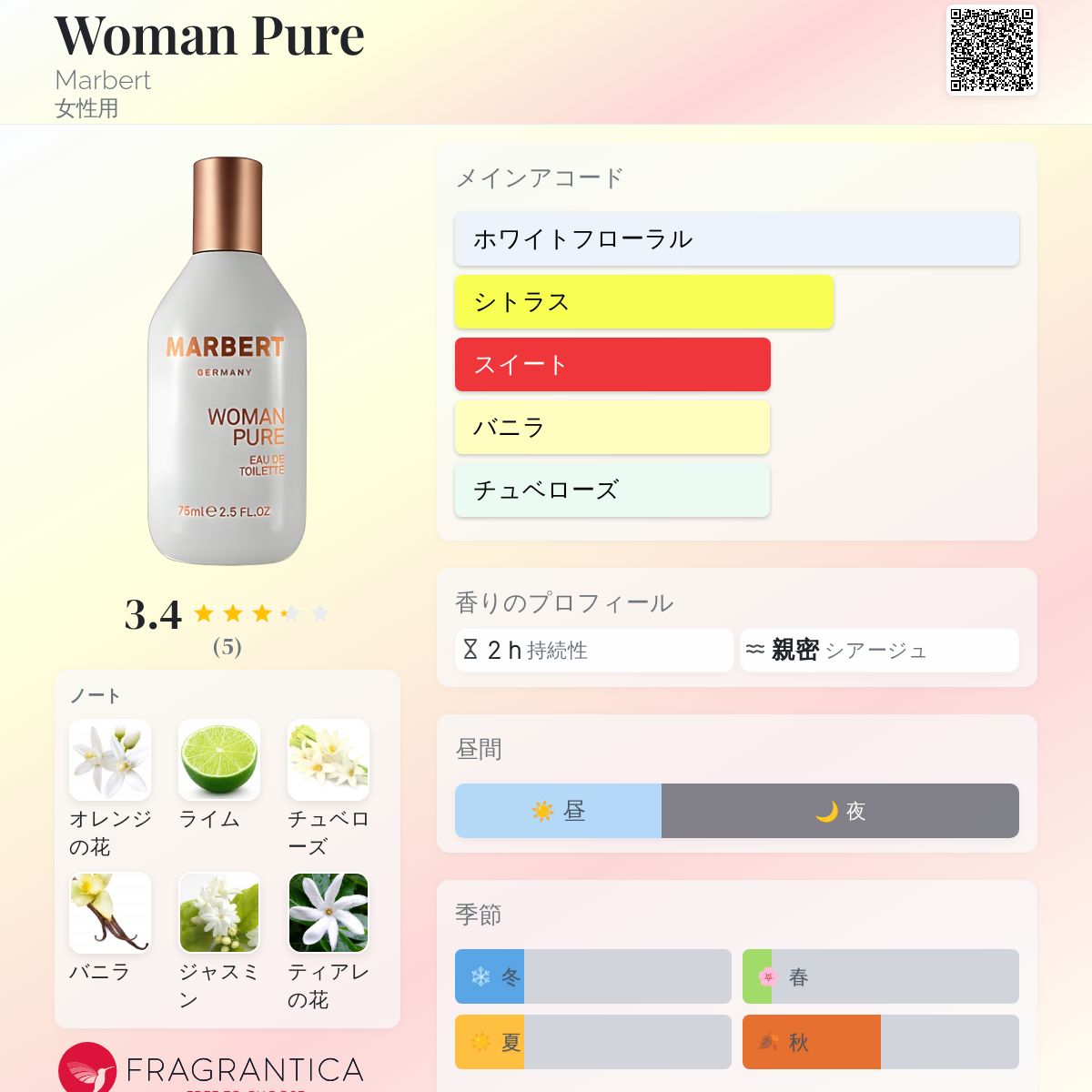Click the moon icon in night bar
The image size is (1092, 1092).
(x=826, y=811)
